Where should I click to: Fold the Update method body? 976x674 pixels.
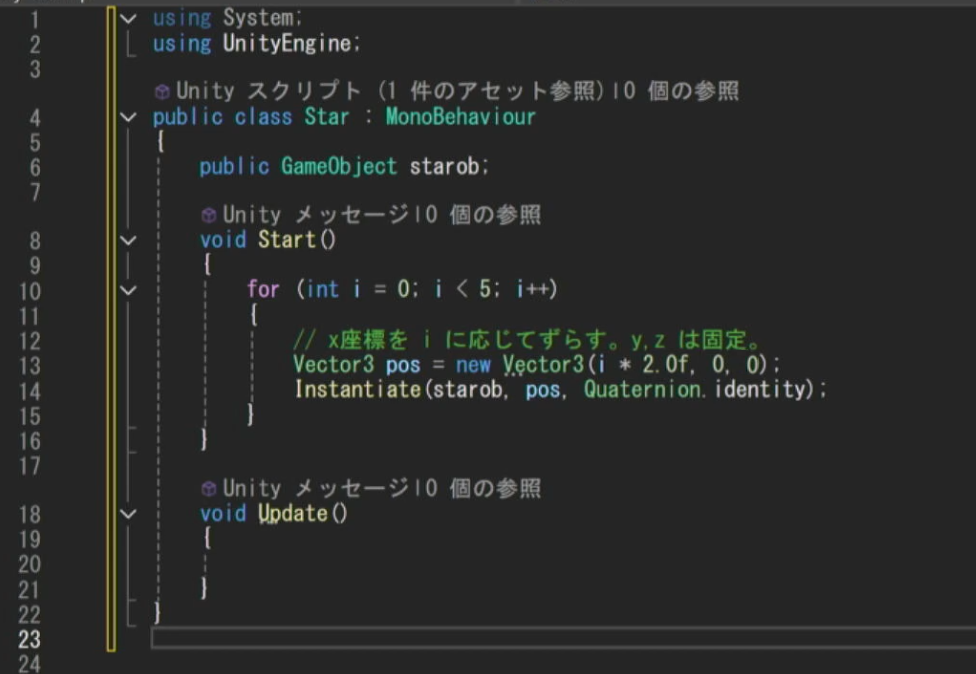pos(127,514)
